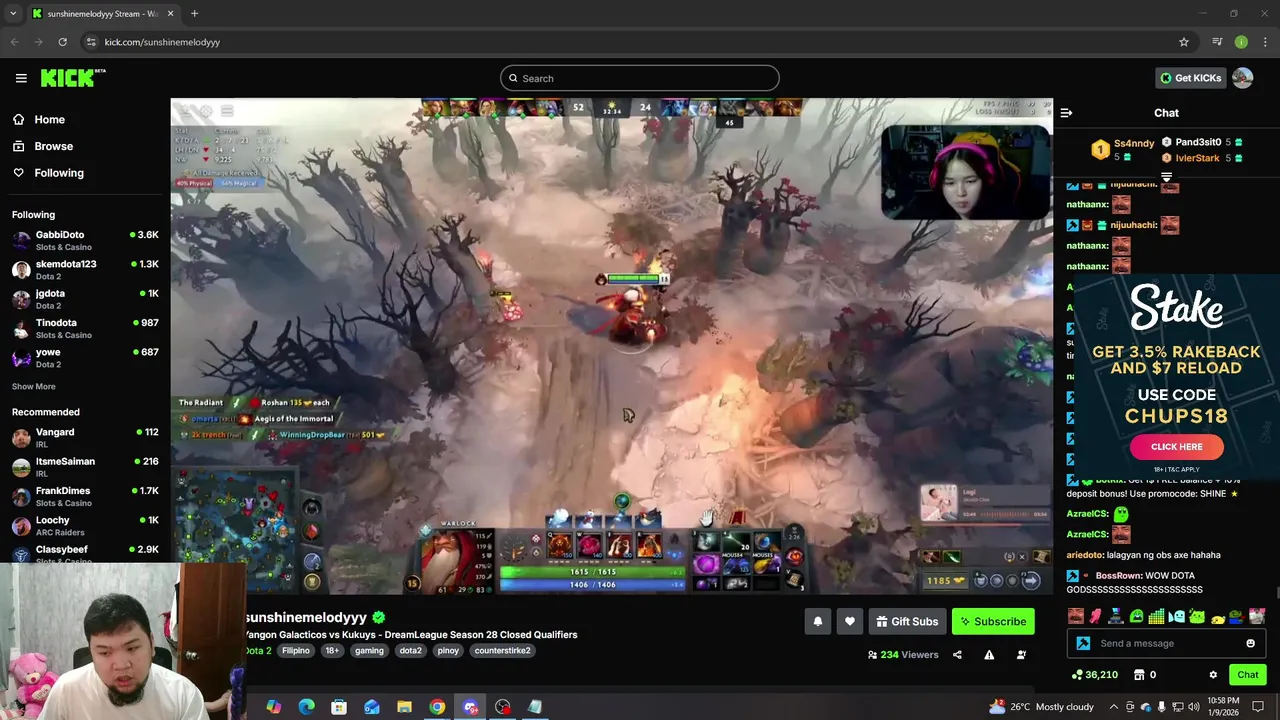The width and height of the screenshot is (1280, 720).
Task: Reload the browser page
Action: [x=62, y=42]
